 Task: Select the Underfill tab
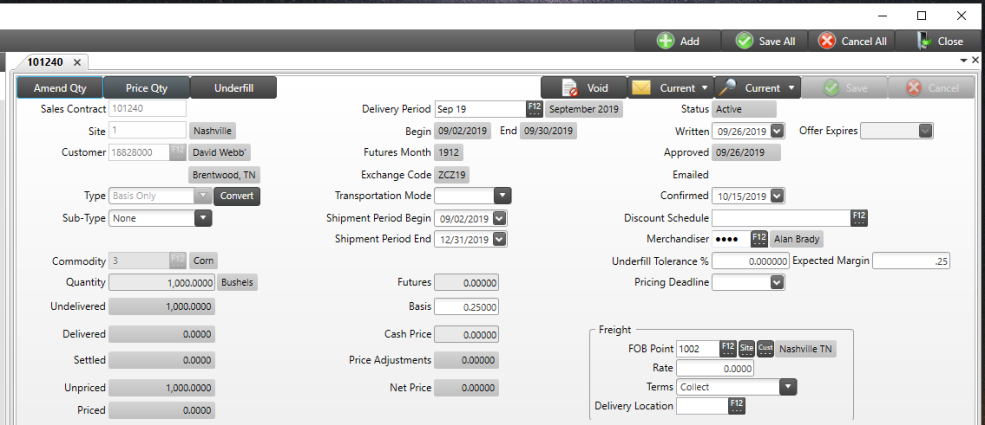[233, 88]
